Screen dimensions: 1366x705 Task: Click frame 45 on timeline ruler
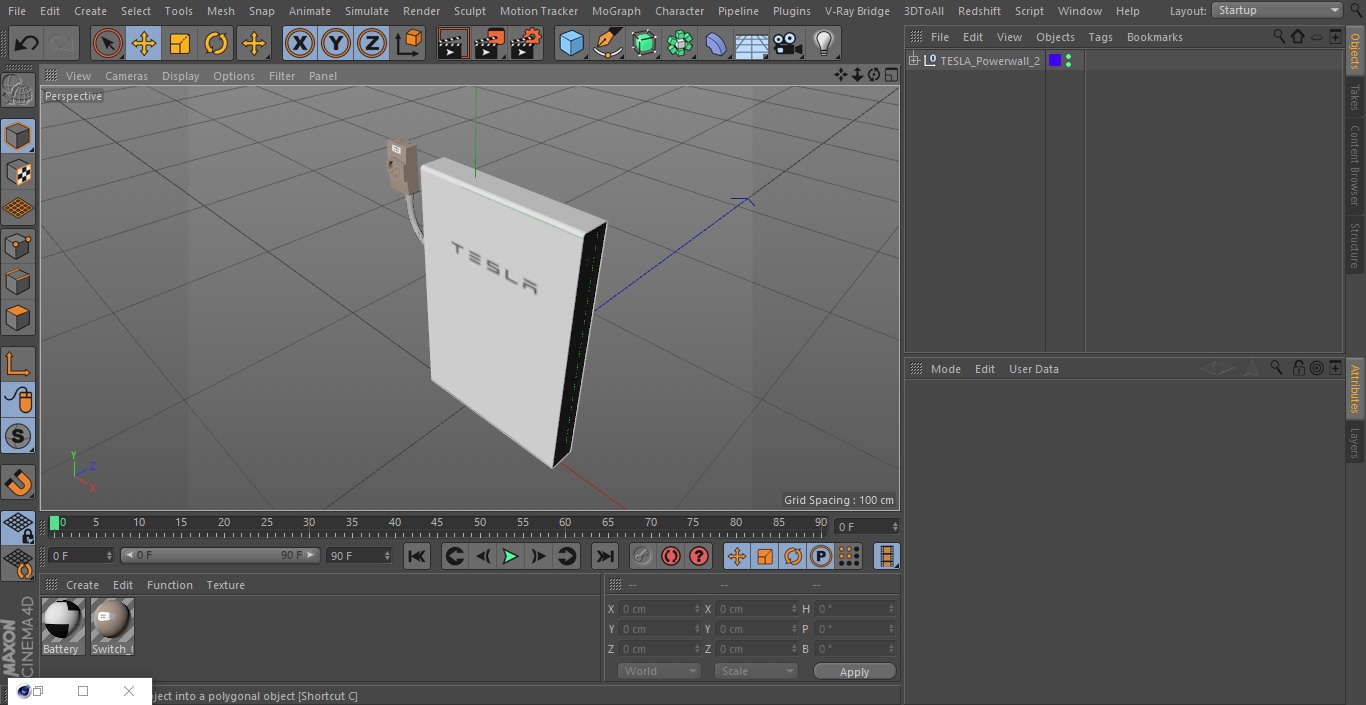pyautogui.click(x=437, y=523)
